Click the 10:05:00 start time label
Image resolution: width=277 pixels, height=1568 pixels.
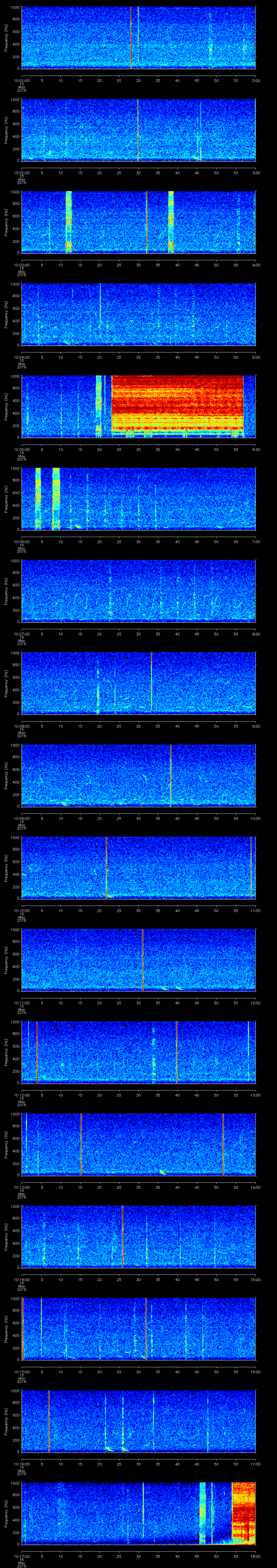point(22,449)
